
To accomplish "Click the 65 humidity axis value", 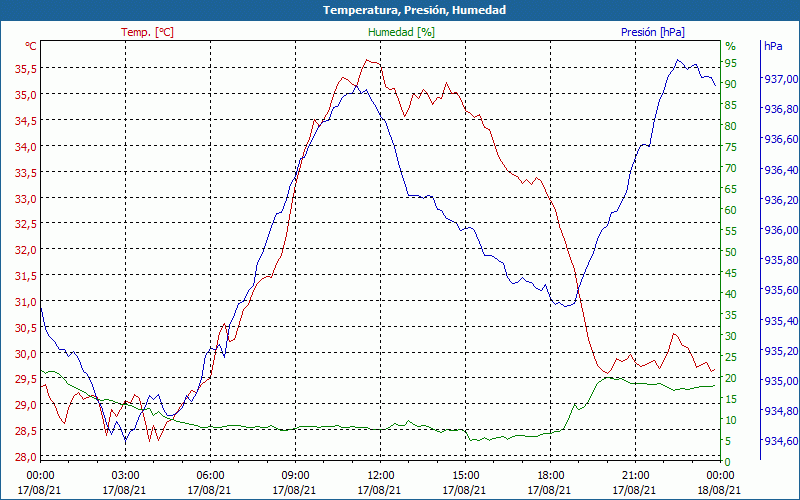I will 731,189.
